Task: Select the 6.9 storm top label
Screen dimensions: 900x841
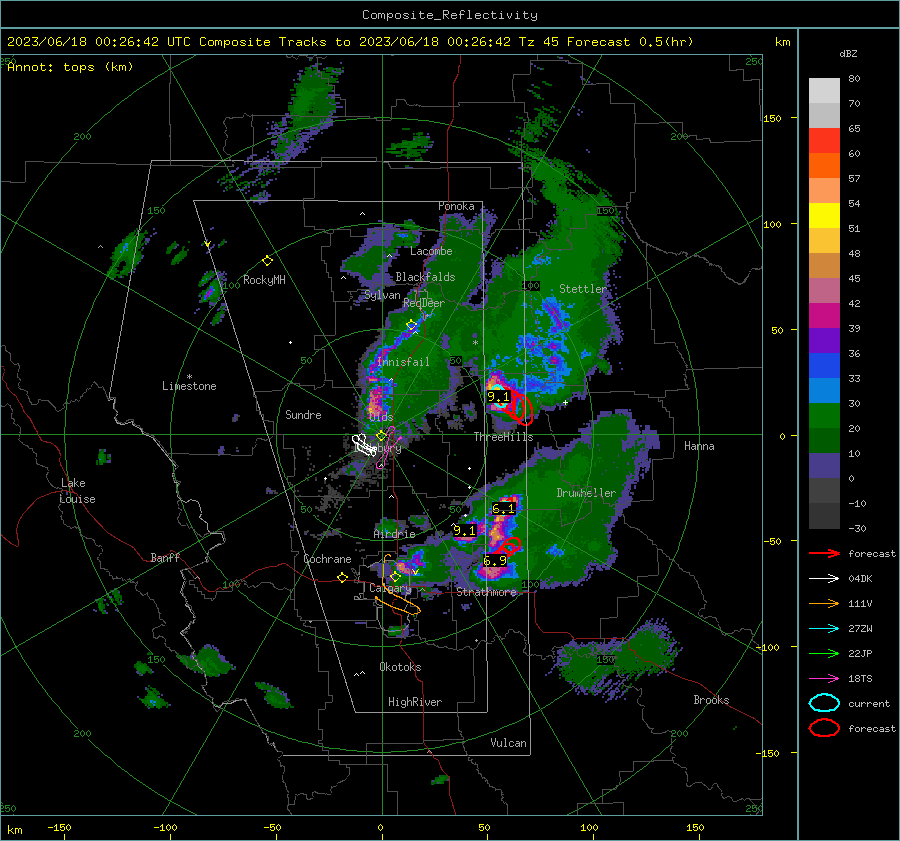Action: point(495,560)
